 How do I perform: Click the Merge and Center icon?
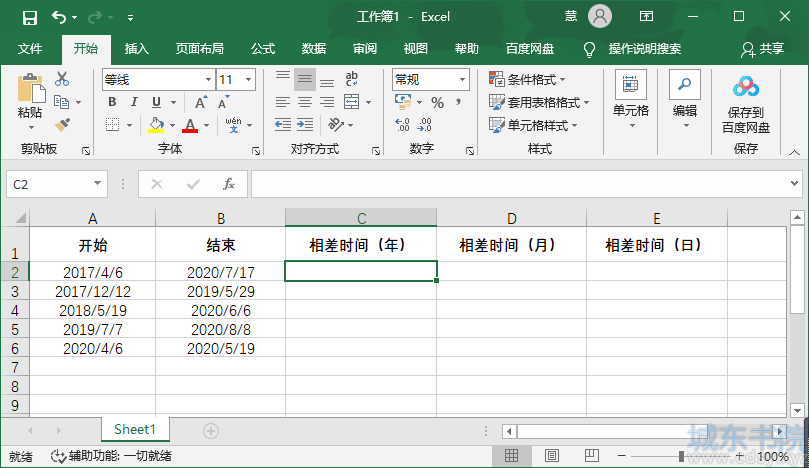[x=351, y=102]
